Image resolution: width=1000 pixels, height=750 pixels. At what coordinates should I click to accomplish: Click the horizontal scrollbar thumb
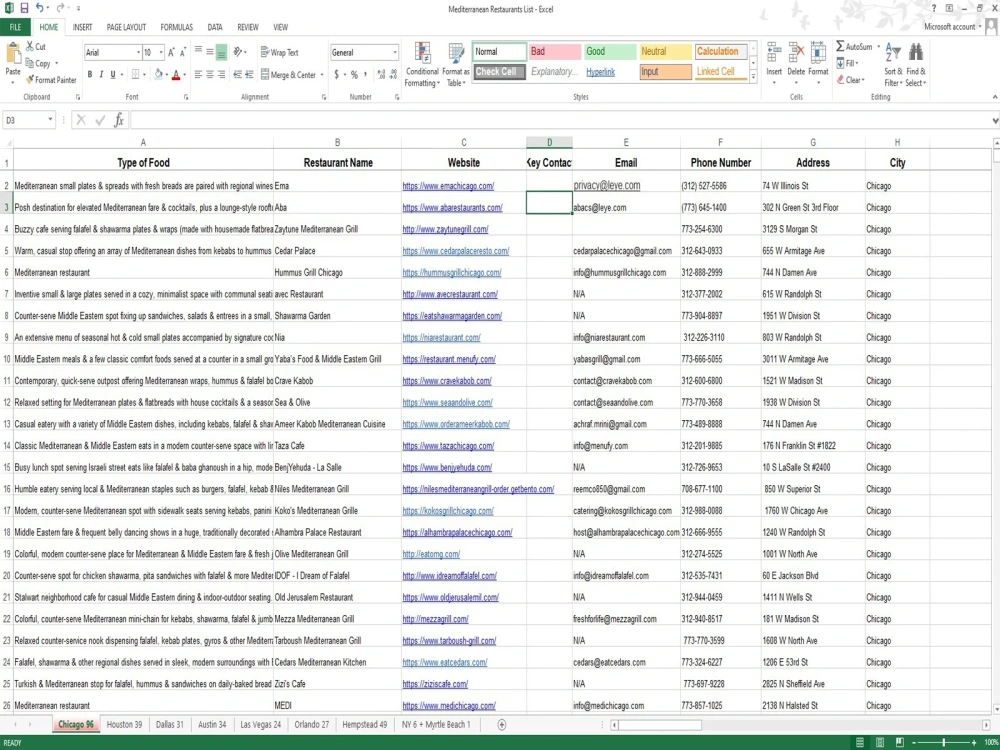[x=660, y=724]
